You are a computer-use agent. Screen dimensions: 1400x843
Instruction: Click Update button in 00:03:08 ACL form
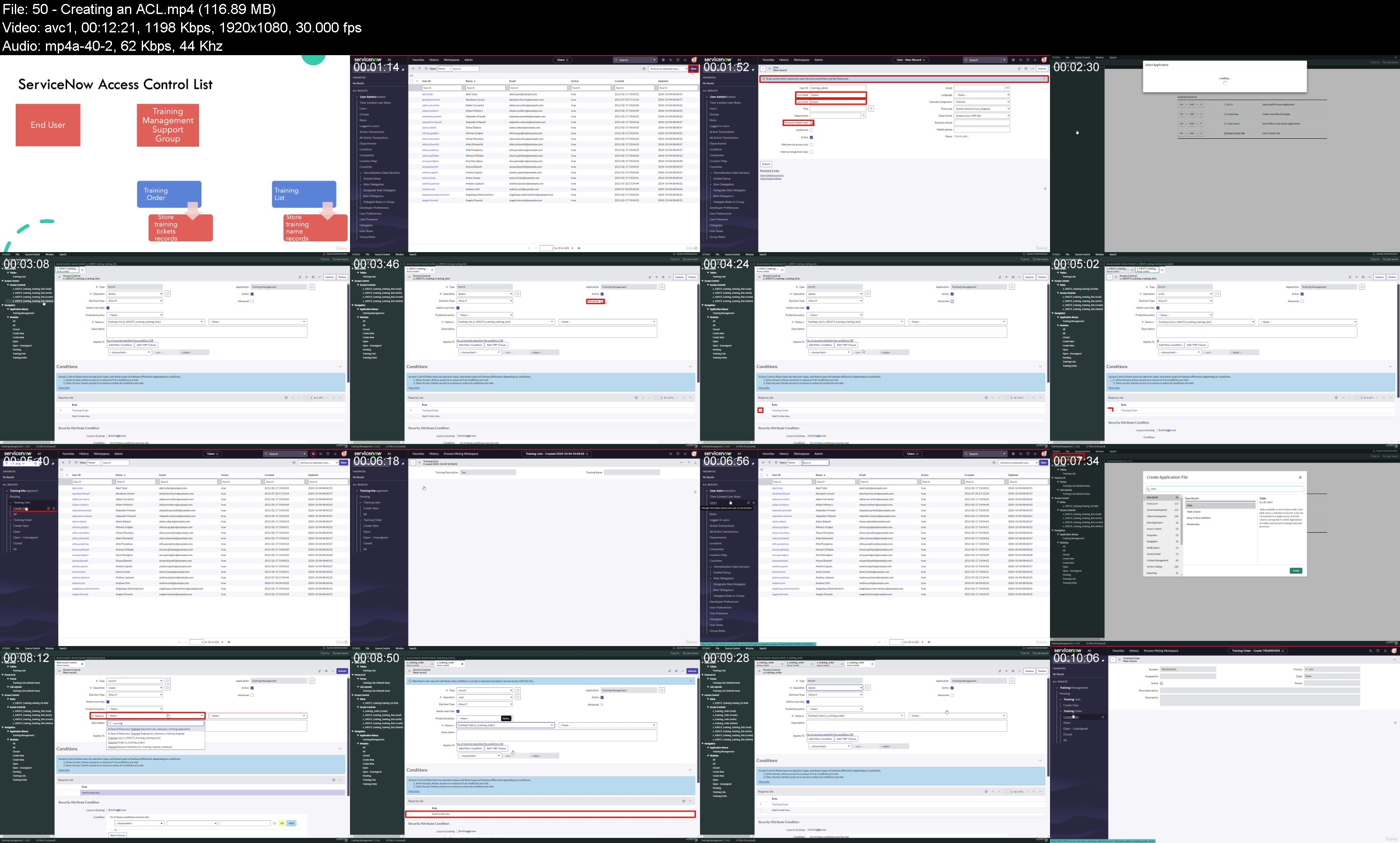(x=329, y=277)
